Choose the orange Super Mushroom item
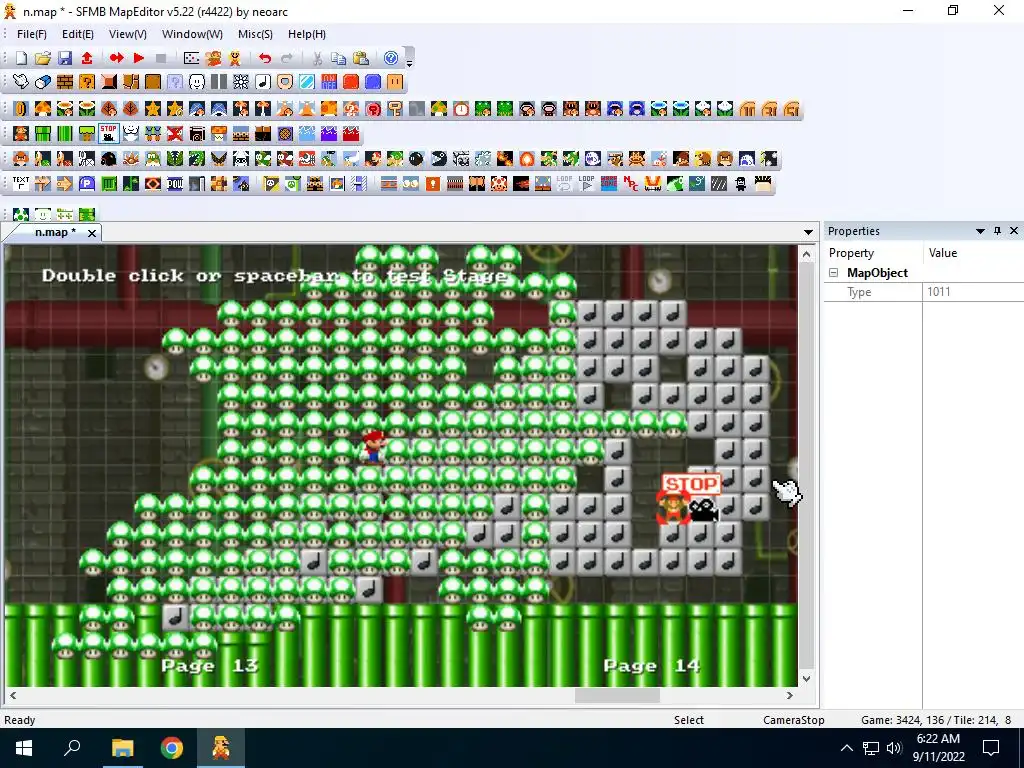The width and height of the screenshot is (1024, 768). [x=43, y=108]
